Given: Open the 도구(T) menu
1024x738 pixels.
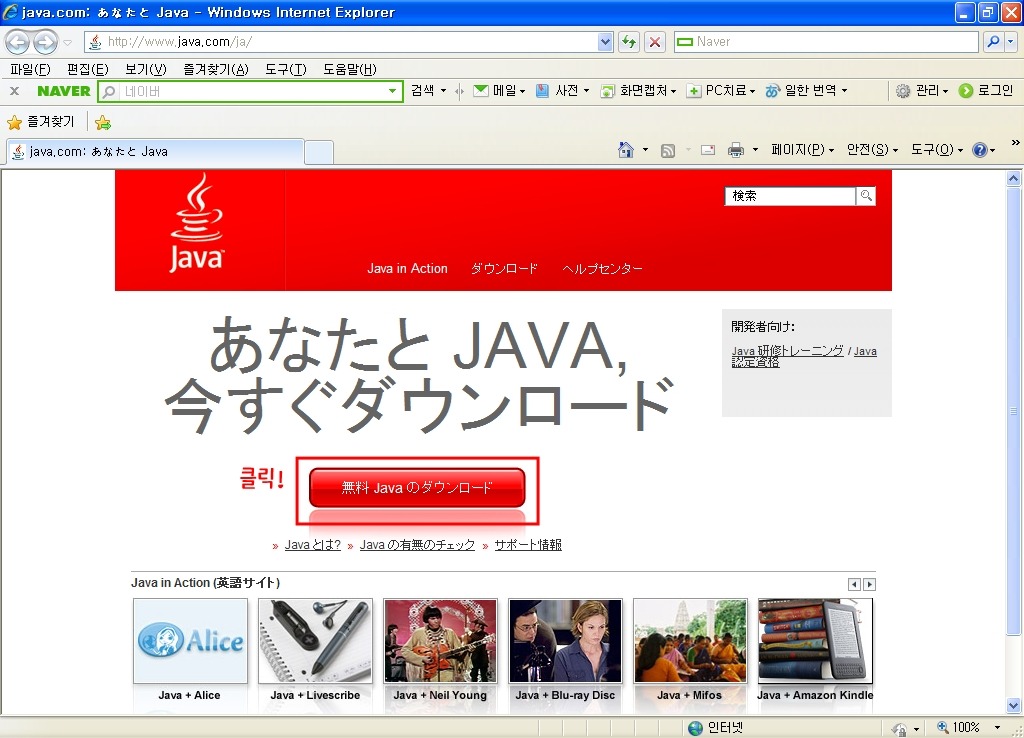Looking at the screenshot, I should 286,69.
